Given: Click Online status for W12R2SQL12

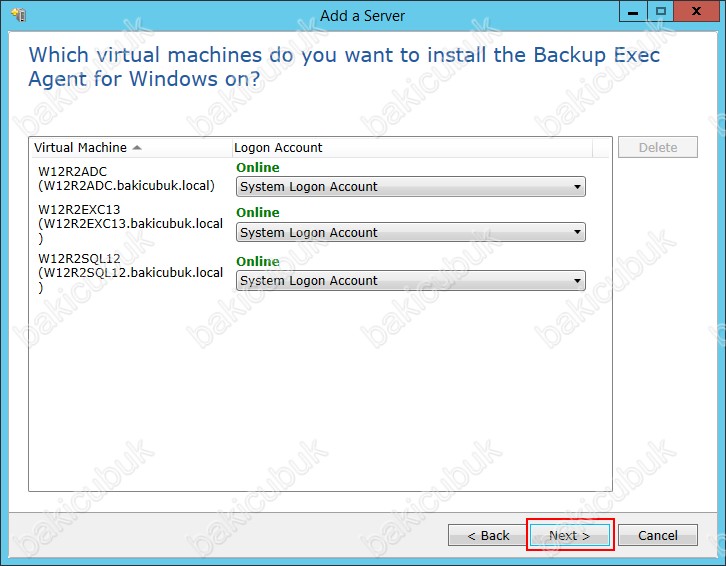Looking at the screenshot, I should 258,261.
